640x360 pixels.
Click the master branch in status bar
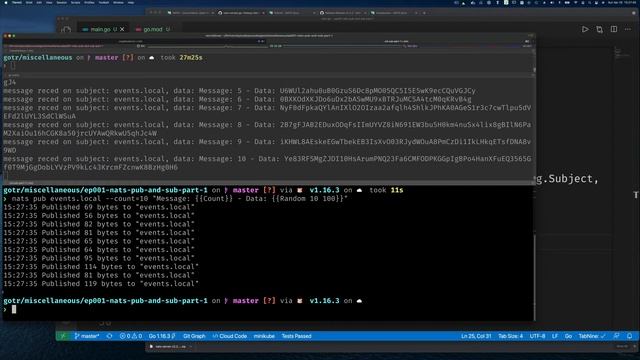click(87, 336)
